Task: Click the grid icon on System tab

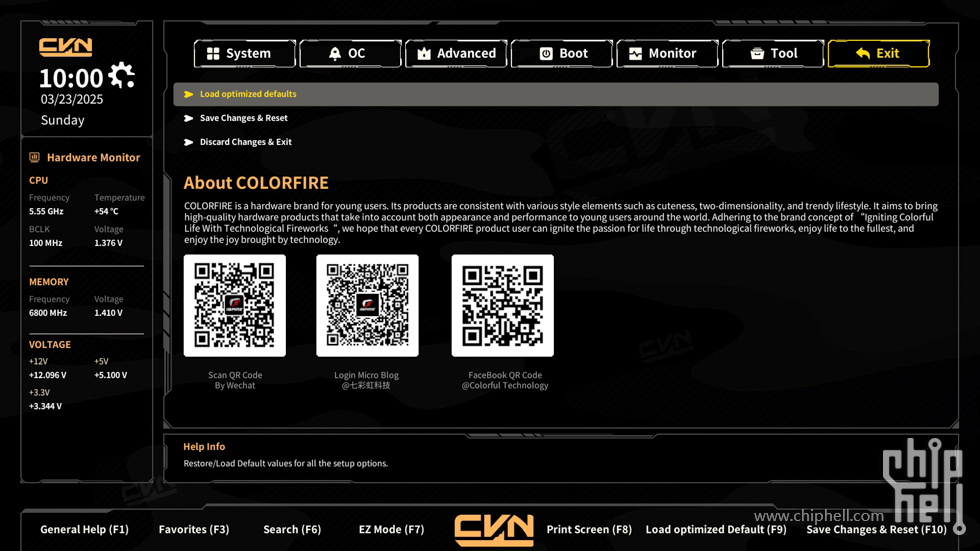Action: (213, 54)
